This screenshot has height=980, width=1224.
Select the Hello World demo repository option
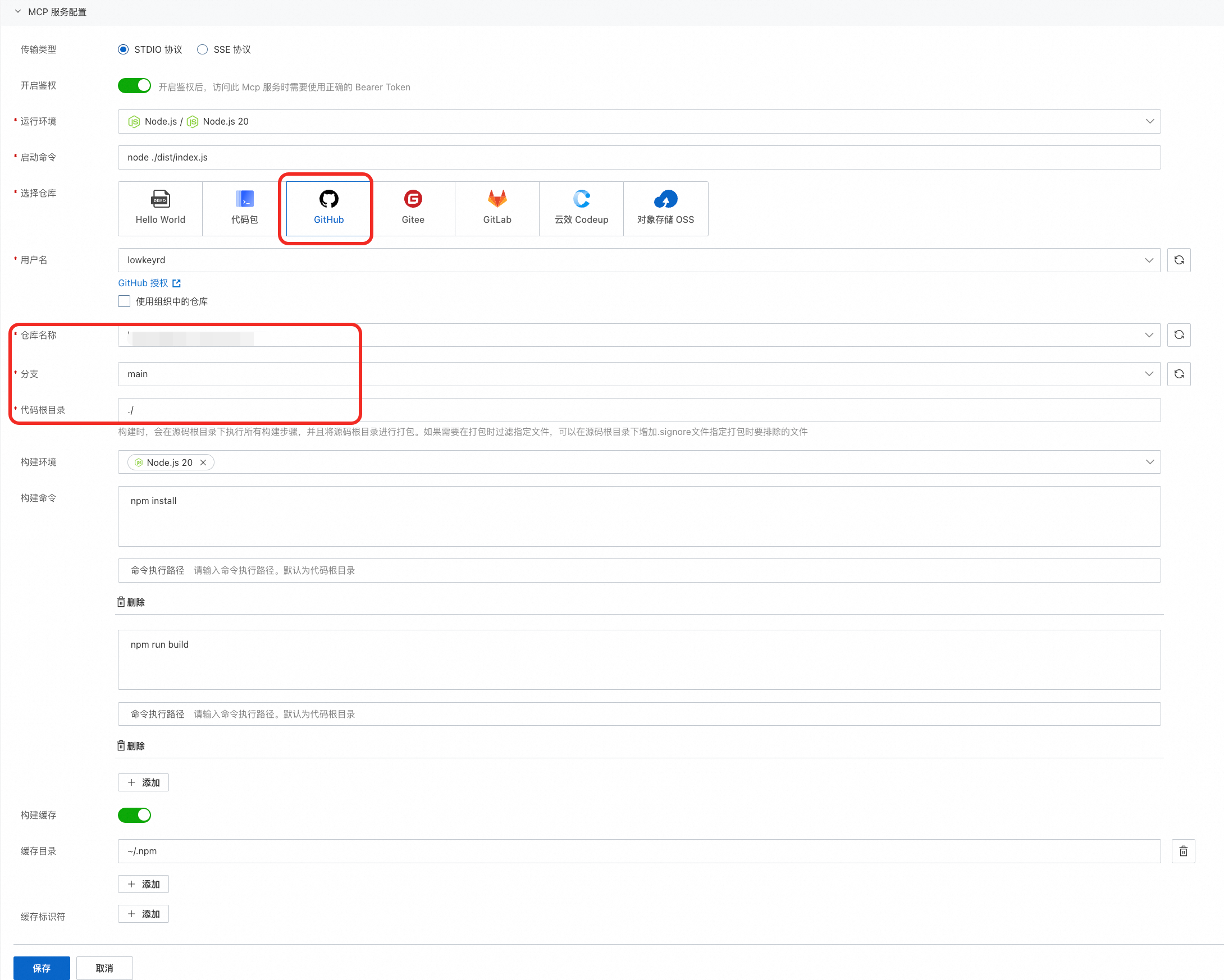[160, 208]
